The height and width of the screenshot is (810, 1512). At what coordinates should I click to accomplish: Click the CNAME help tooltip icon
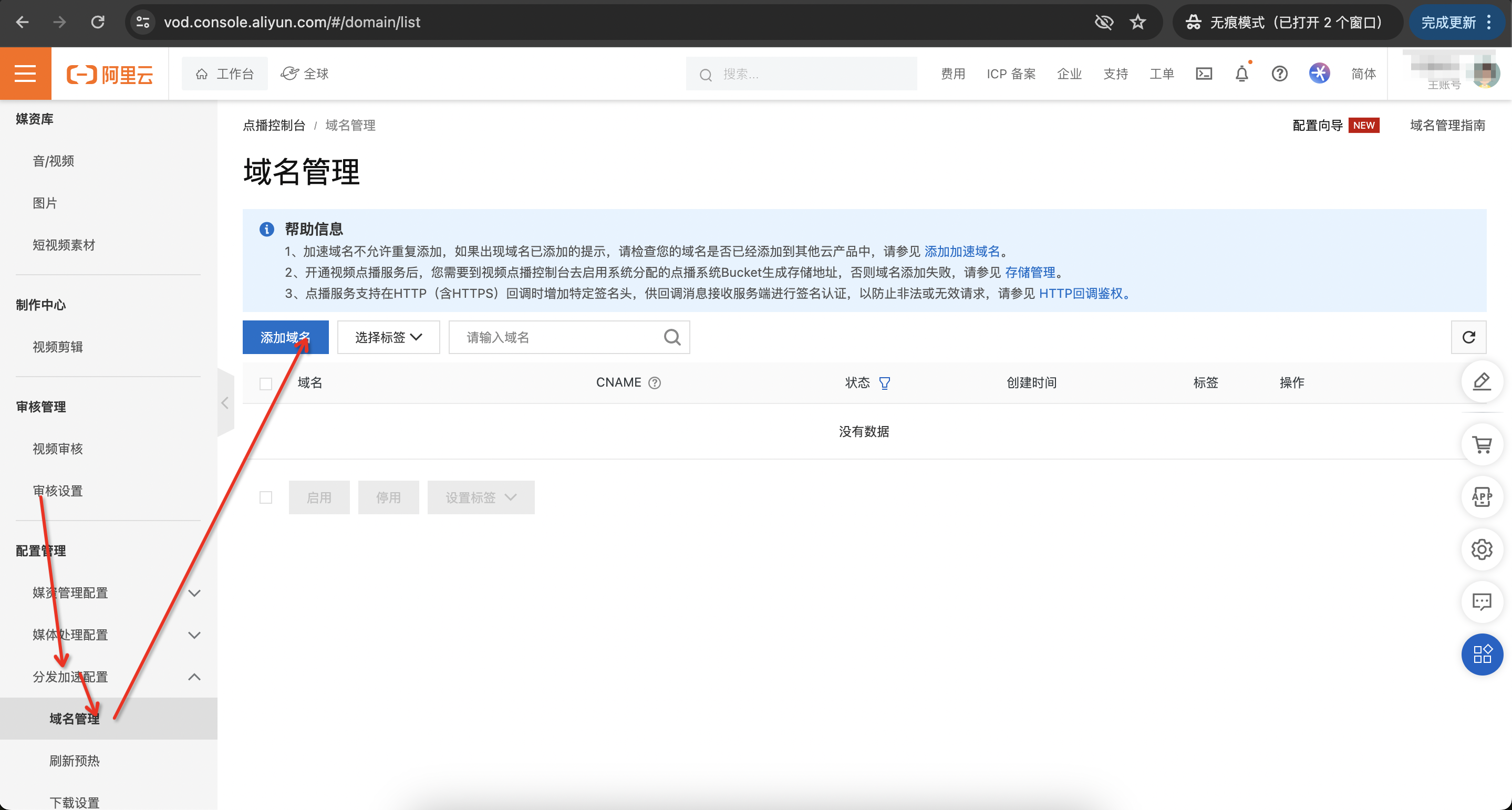coord(655,383)
